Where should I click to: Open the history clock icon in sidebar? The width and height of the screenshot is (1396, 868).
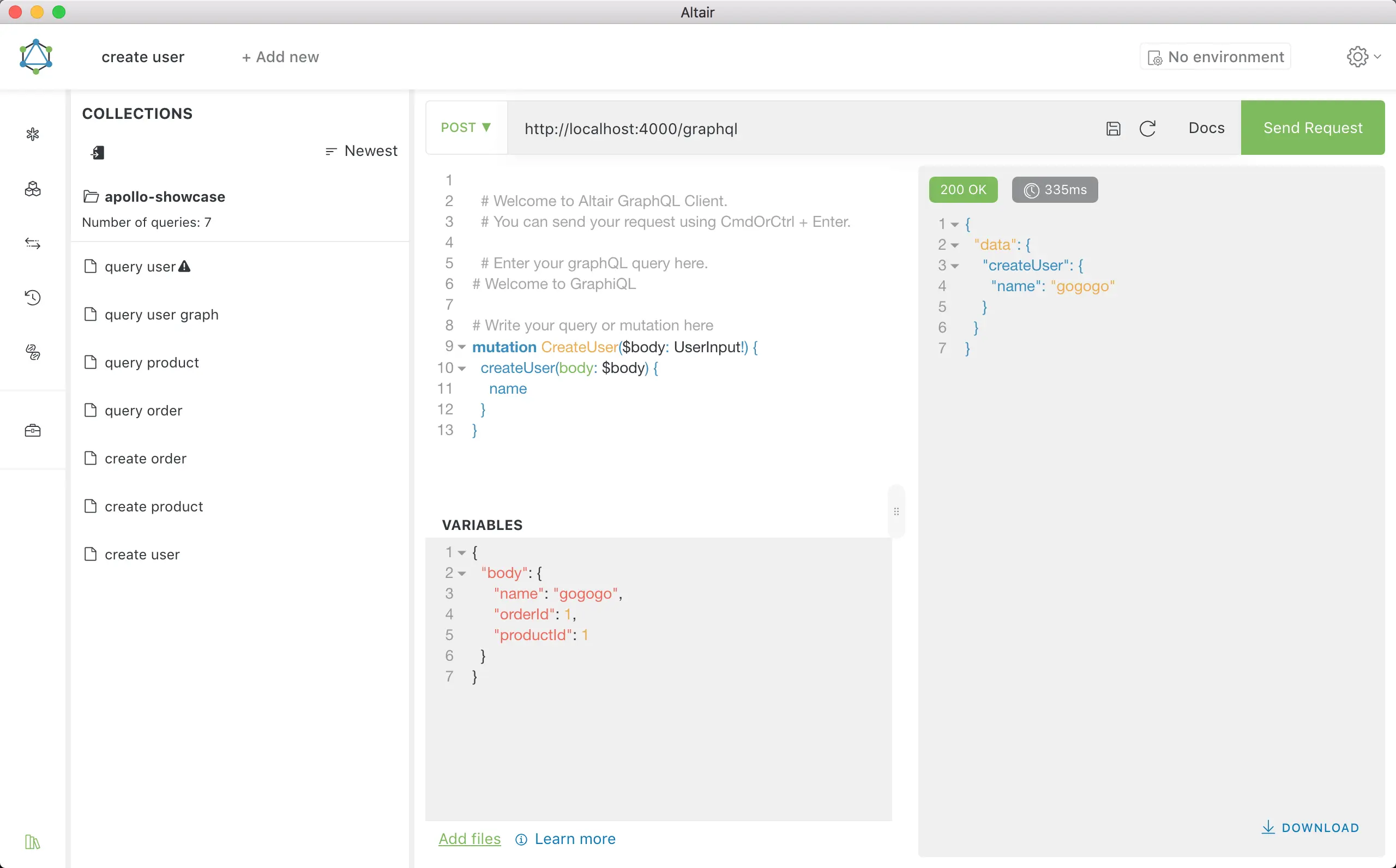coord(33,297)
